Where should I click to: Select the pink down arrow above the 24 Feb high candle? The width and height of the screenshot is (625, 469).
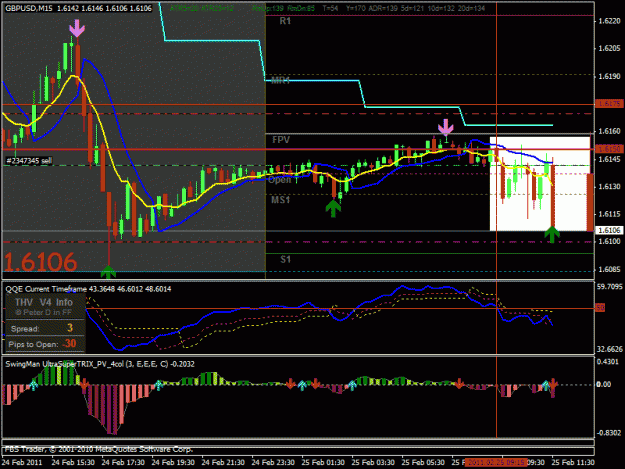pyautogui.click(x=77, y=28)
